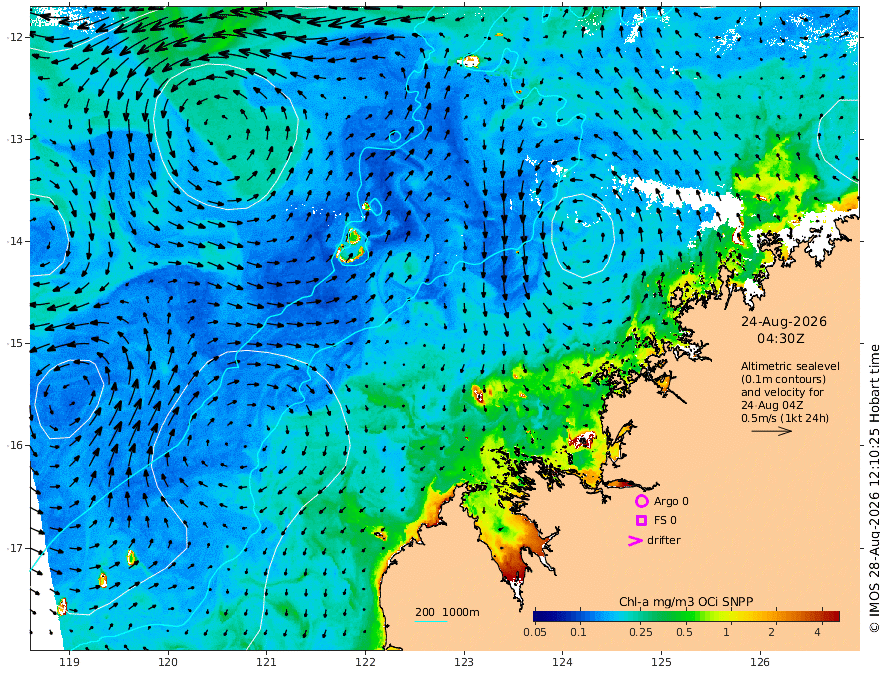
Task: Click the magenta FS square legend icon
Action: click(x=641, y=521)
